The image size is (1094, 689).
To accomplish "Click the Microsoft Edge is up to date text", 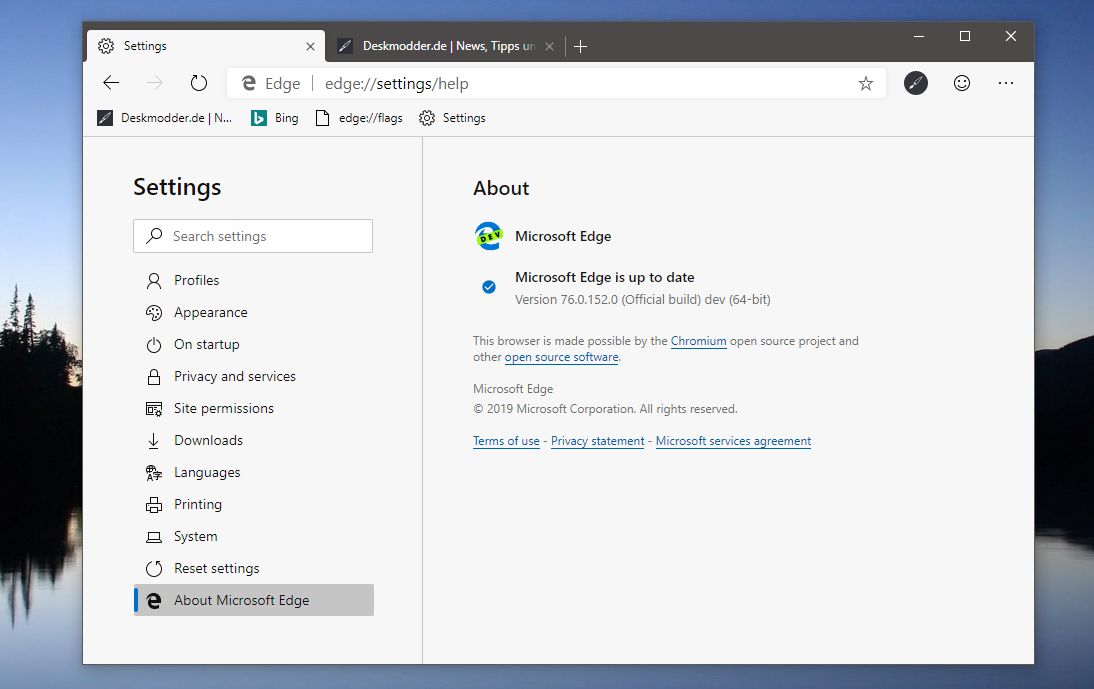I will 604,278.
